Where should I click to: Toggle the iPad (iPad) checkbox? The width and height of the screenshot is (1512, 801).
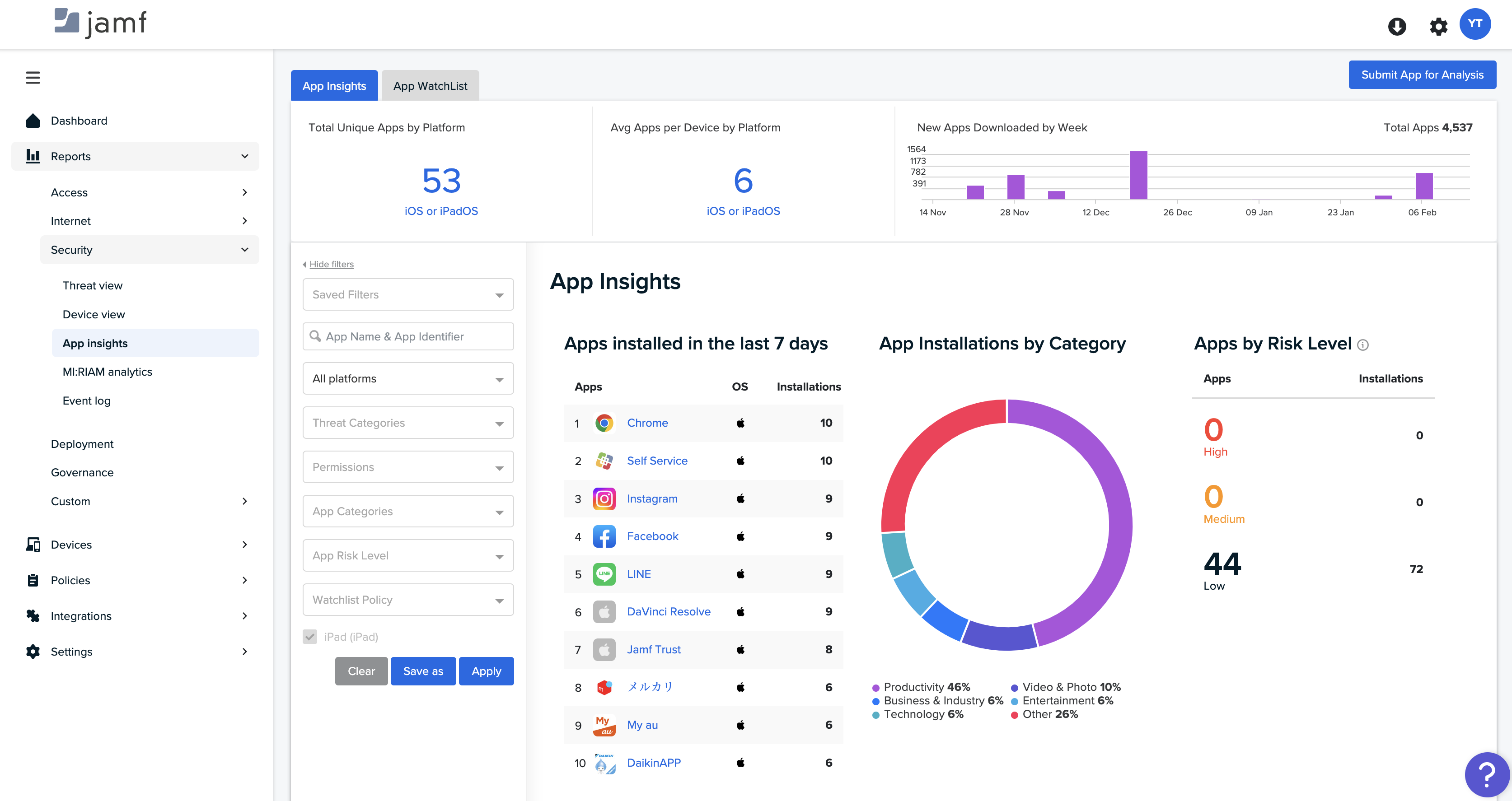point(310,637)
